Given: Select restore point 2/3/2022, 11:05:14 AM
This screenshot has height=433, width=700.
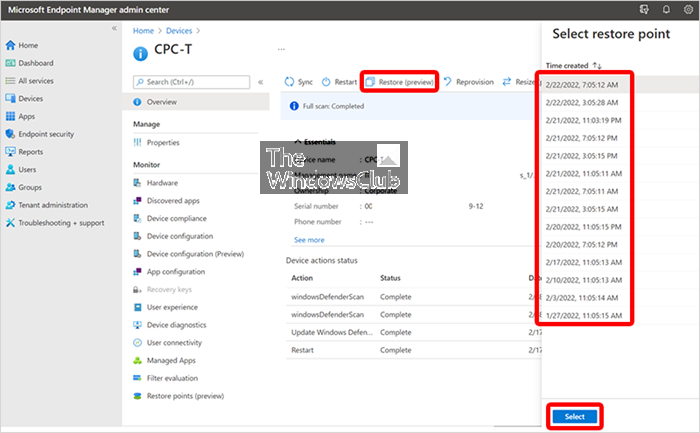Looking at the screenshot, I should [621, 298].
